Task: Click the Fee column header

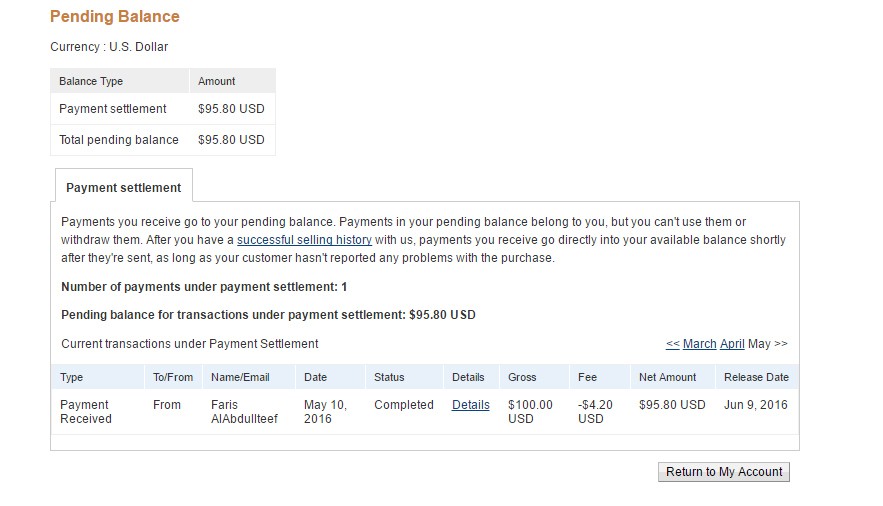Action: 587,377
